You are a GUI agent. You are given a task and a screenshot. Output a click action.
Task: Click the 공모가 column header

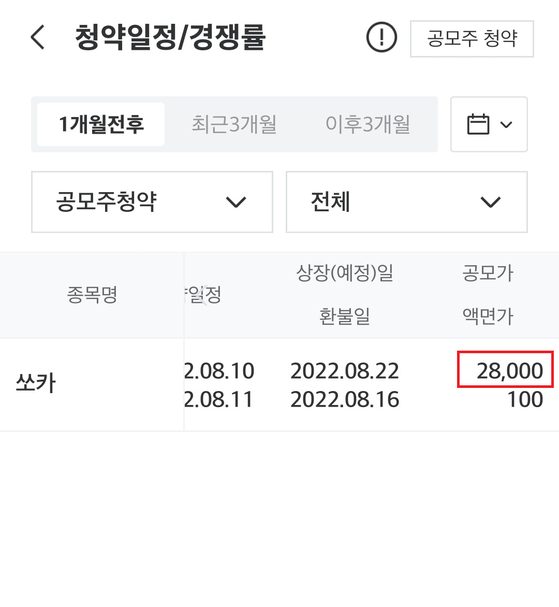point(488,273)
